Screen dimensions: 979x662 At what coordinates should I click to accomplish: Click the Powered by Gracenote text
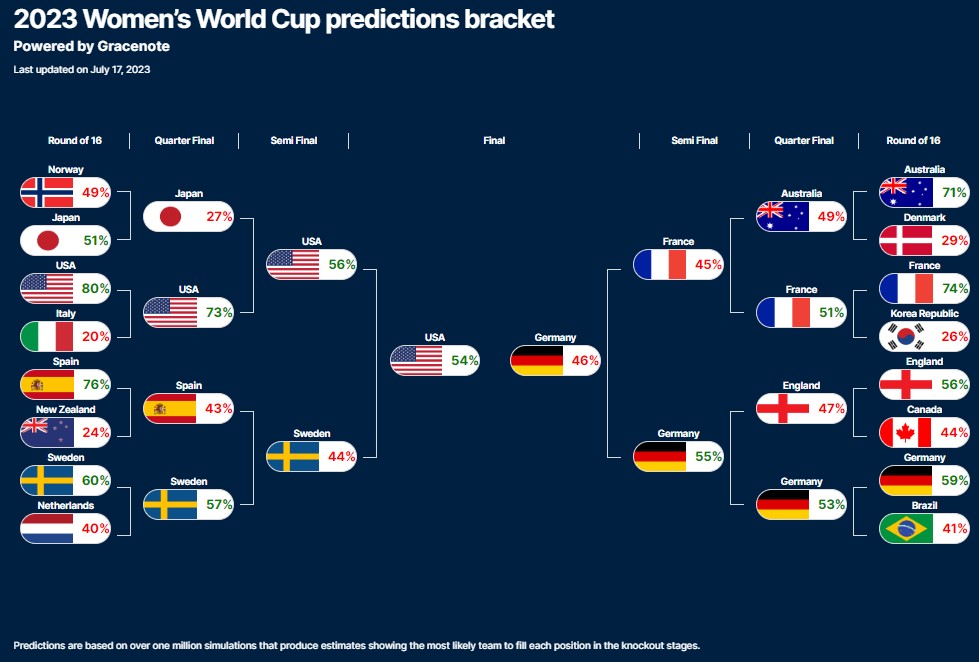91,46
